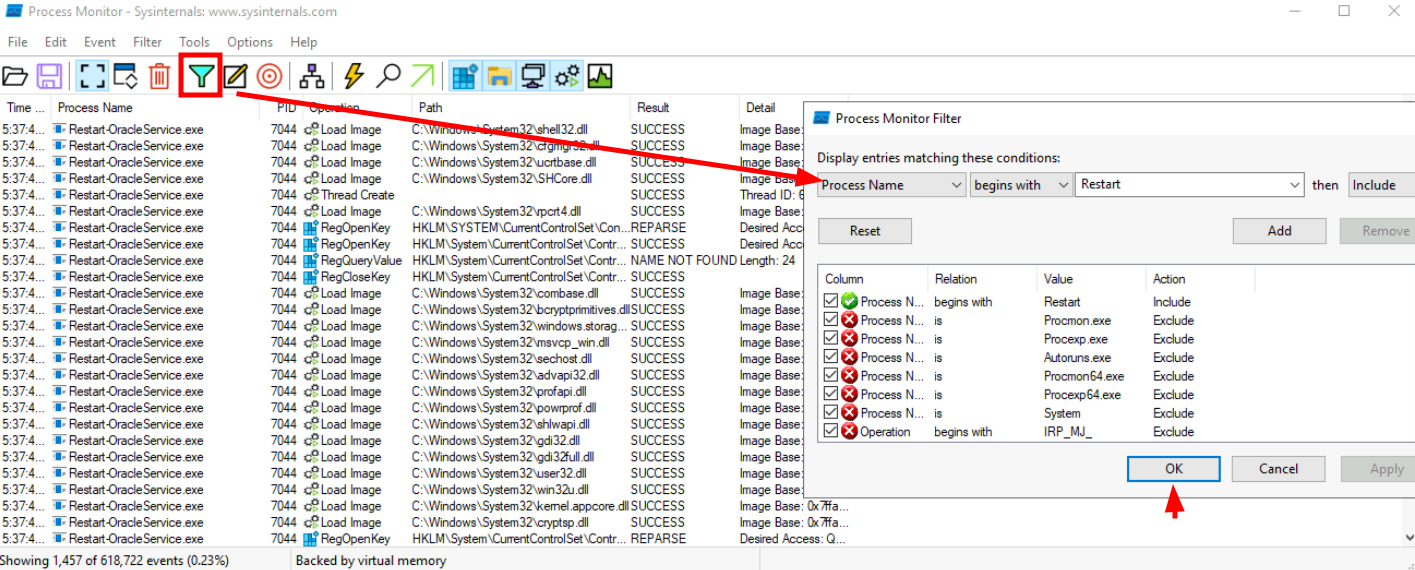
Task: Toggle the Capture events icon
Action: click(x=92, y=76)
